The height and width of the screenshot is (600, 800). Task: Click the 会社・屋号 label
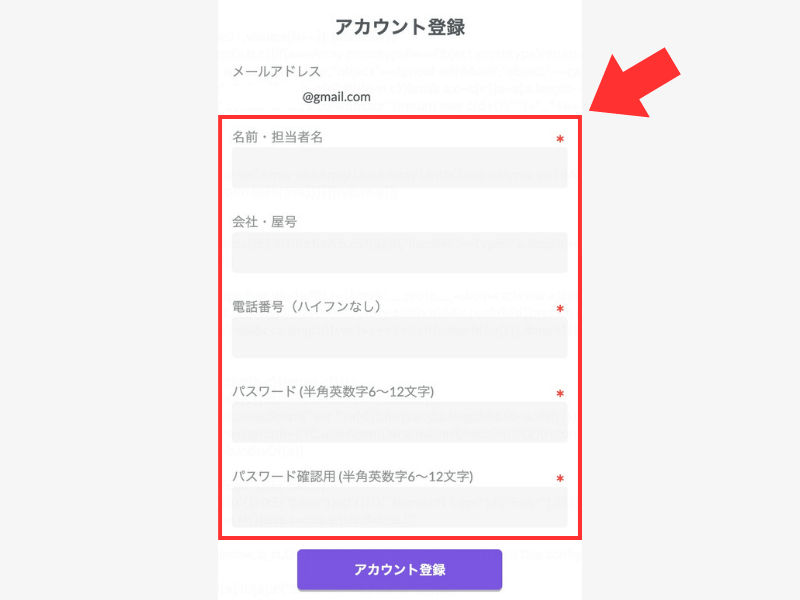264,222
